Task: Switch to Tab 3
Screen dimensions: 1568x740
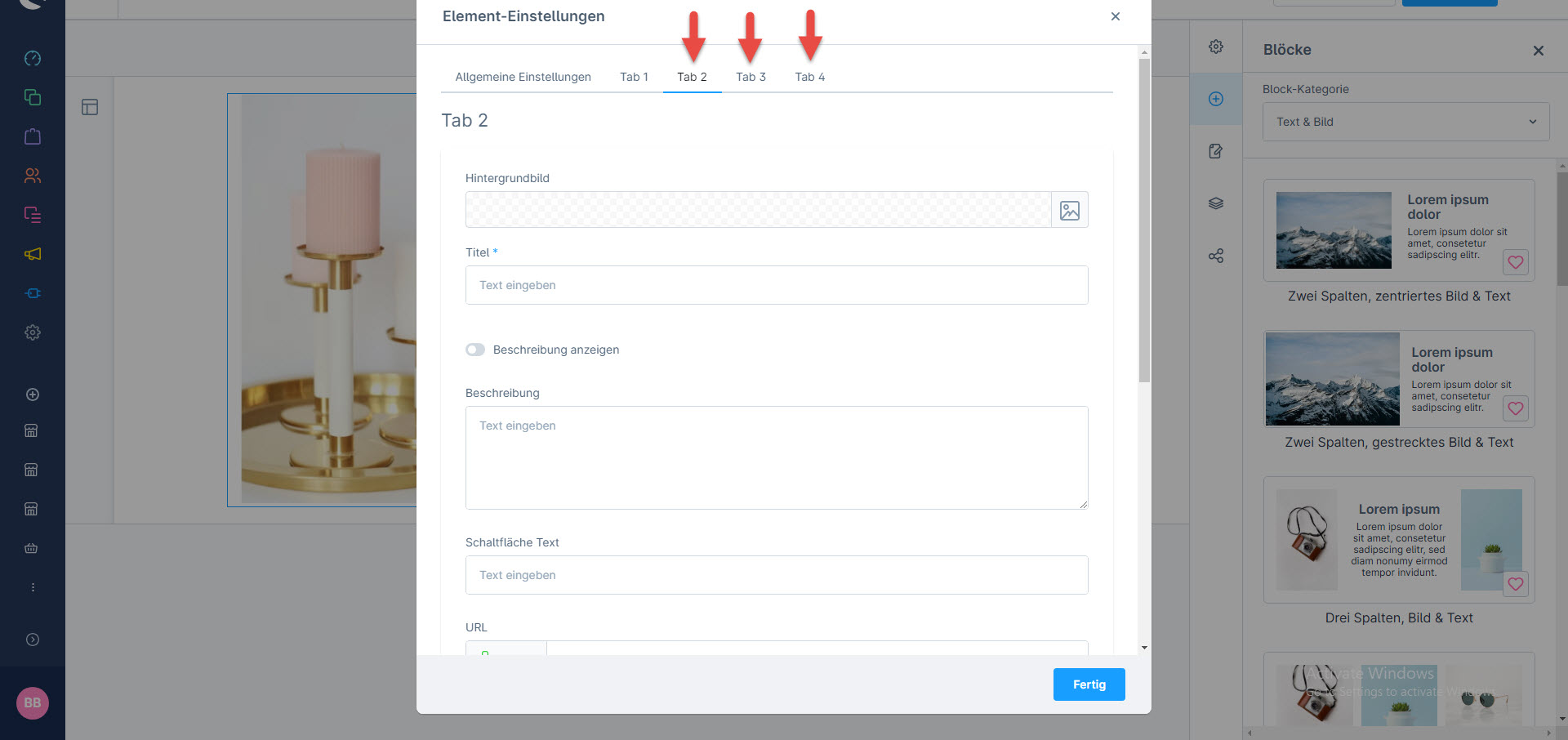Action: click(x=751, y=77)
